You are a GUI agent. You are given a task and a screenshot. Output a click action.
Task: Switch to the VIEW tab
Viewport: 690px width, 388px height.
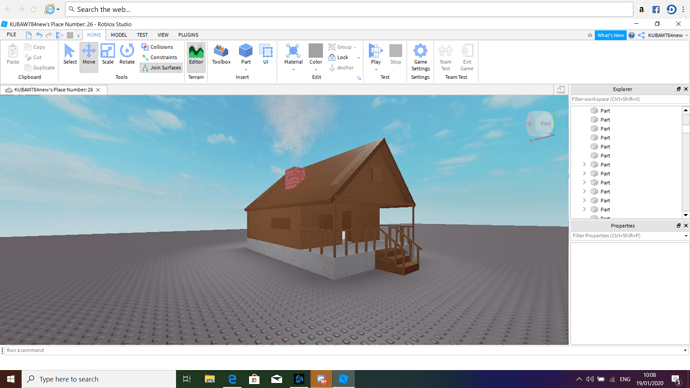(x=163, y=35)
